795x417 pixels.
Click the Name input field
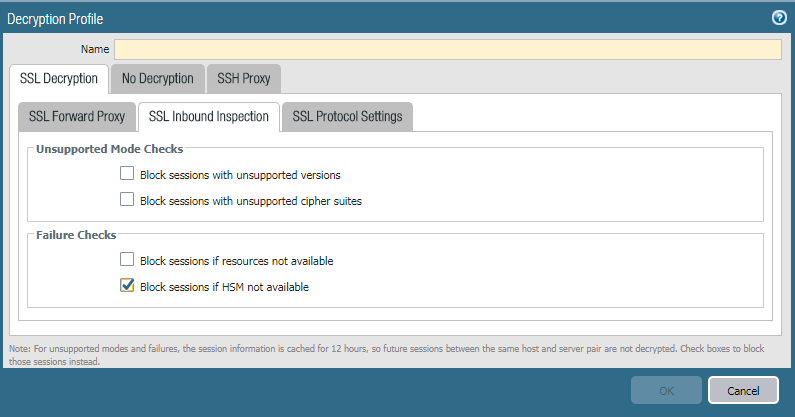tap(447, 50)
